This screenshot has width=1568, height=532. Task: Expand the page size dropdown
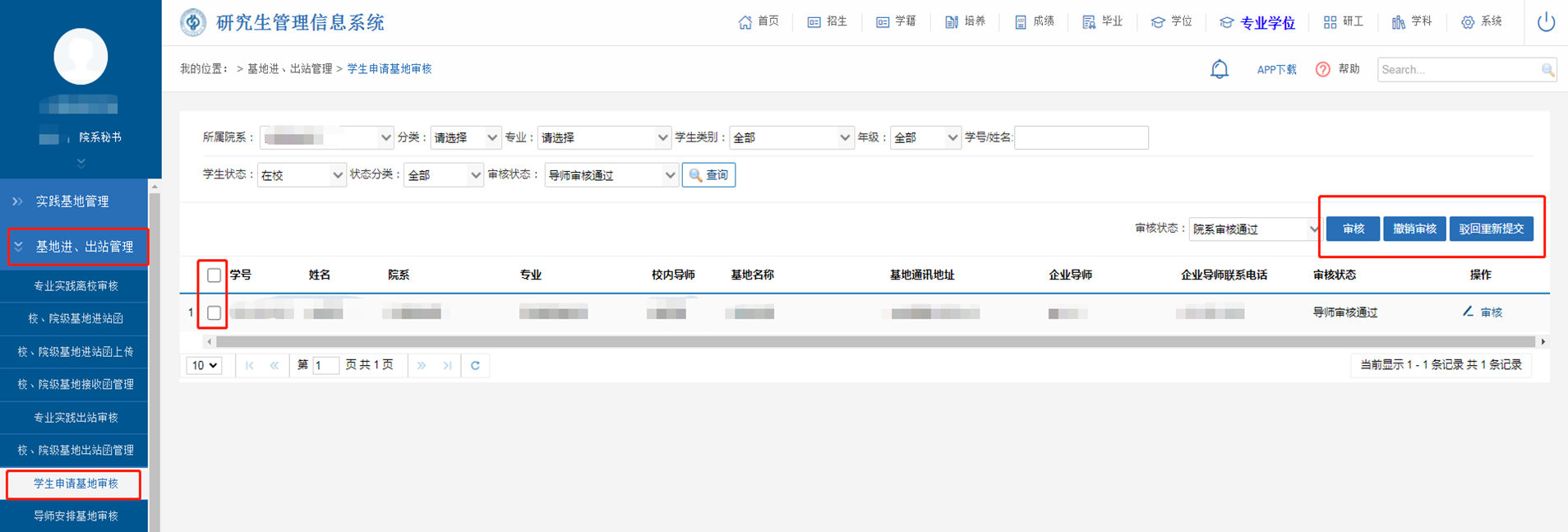[204, 366]
